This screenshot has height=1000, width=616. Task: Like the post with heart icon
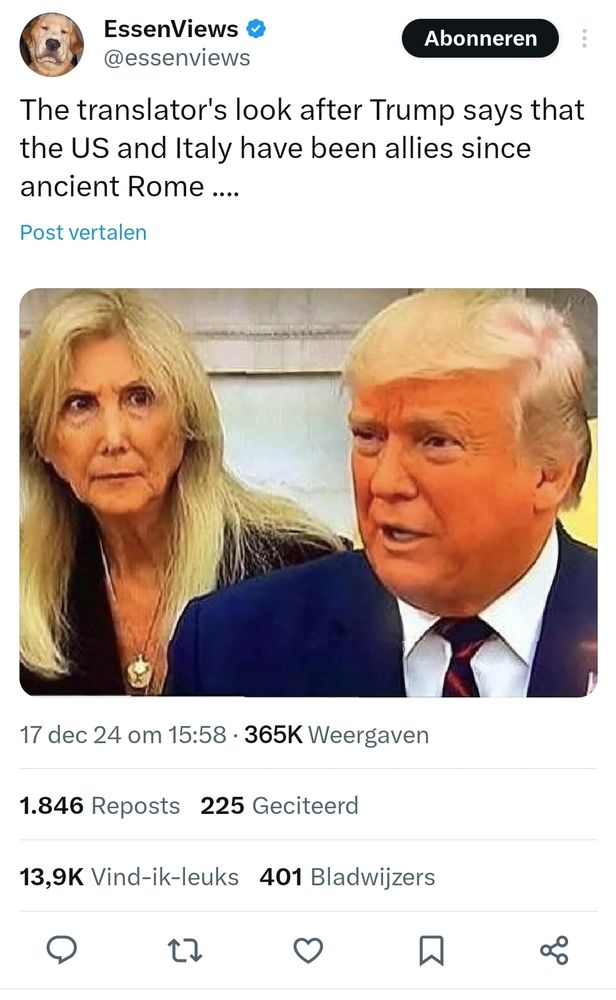[308, 950]
